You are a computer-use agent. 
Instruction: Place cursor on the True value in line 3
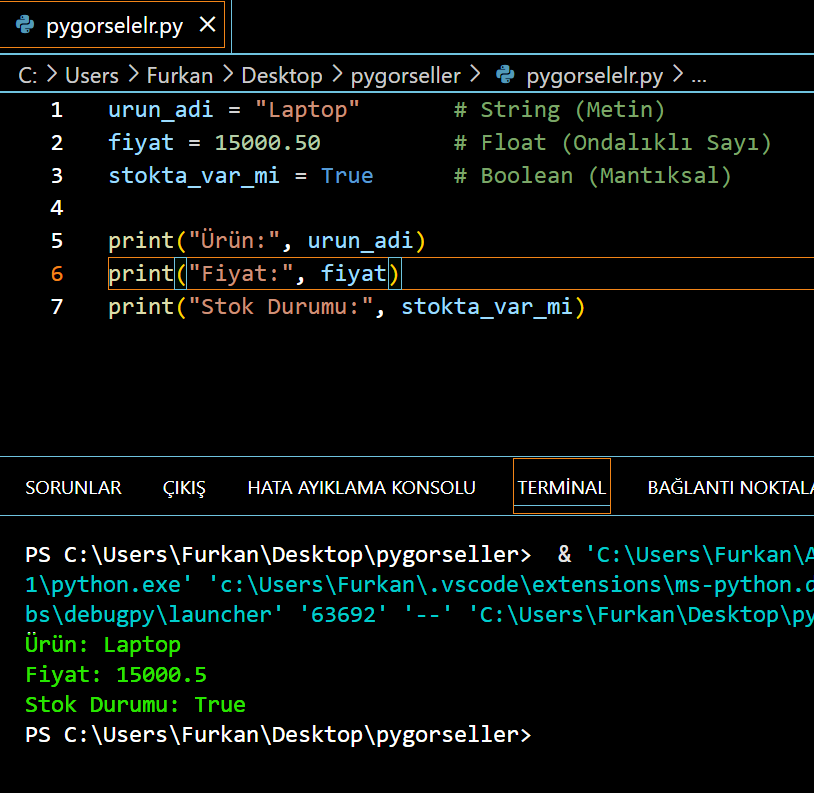(x=347, y=176)
